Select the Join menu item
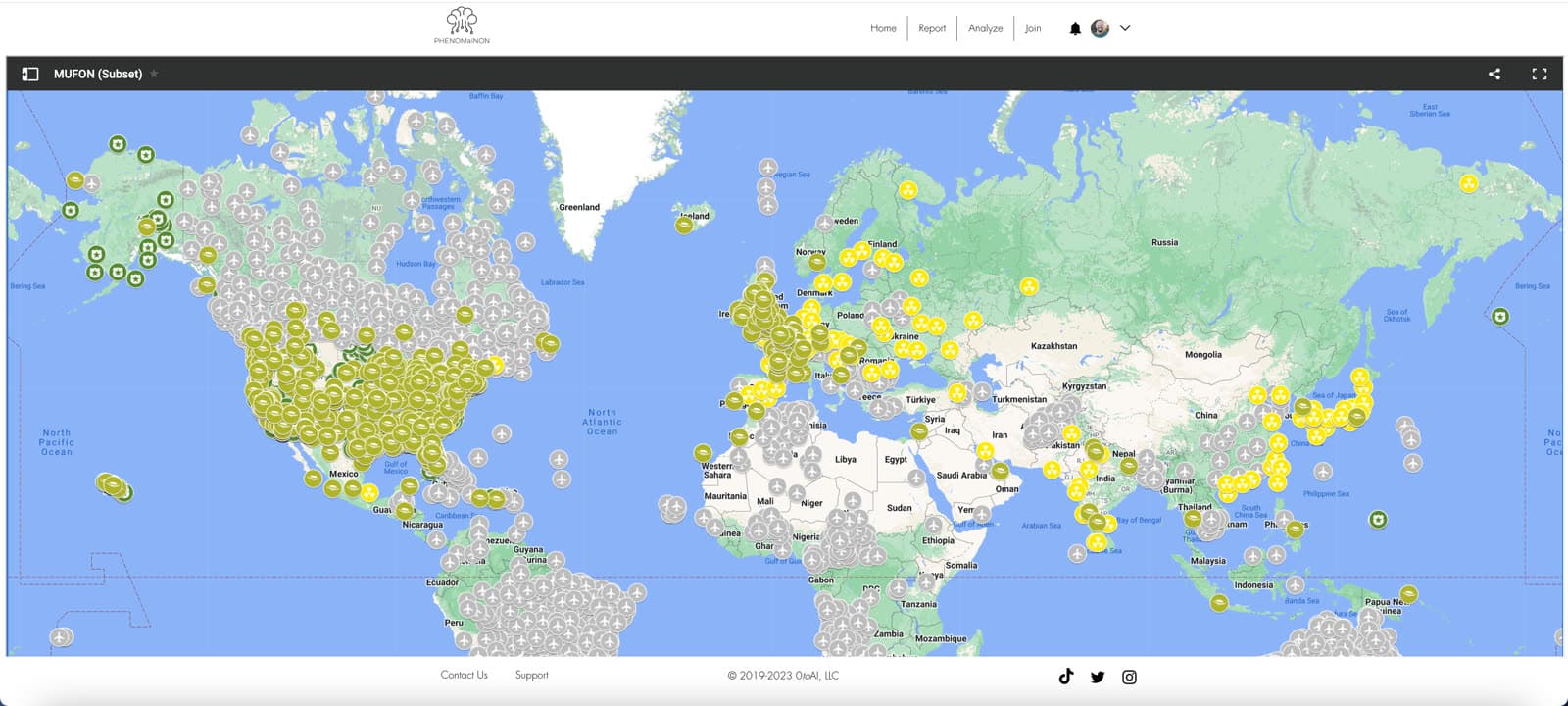This screenshot has height=706, width=1568. click(1033, 28)
